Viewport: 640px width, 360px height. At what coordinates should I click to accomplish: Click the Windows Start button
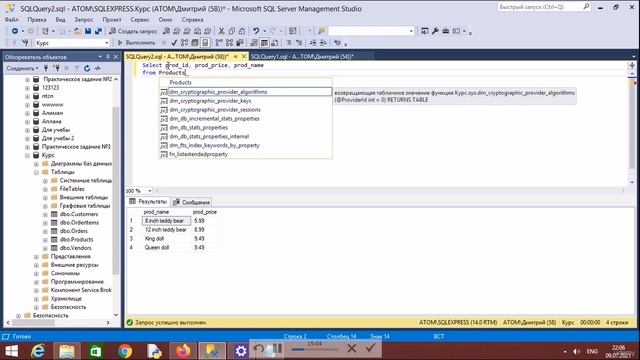pyautogui.click(x=11, y=351)
